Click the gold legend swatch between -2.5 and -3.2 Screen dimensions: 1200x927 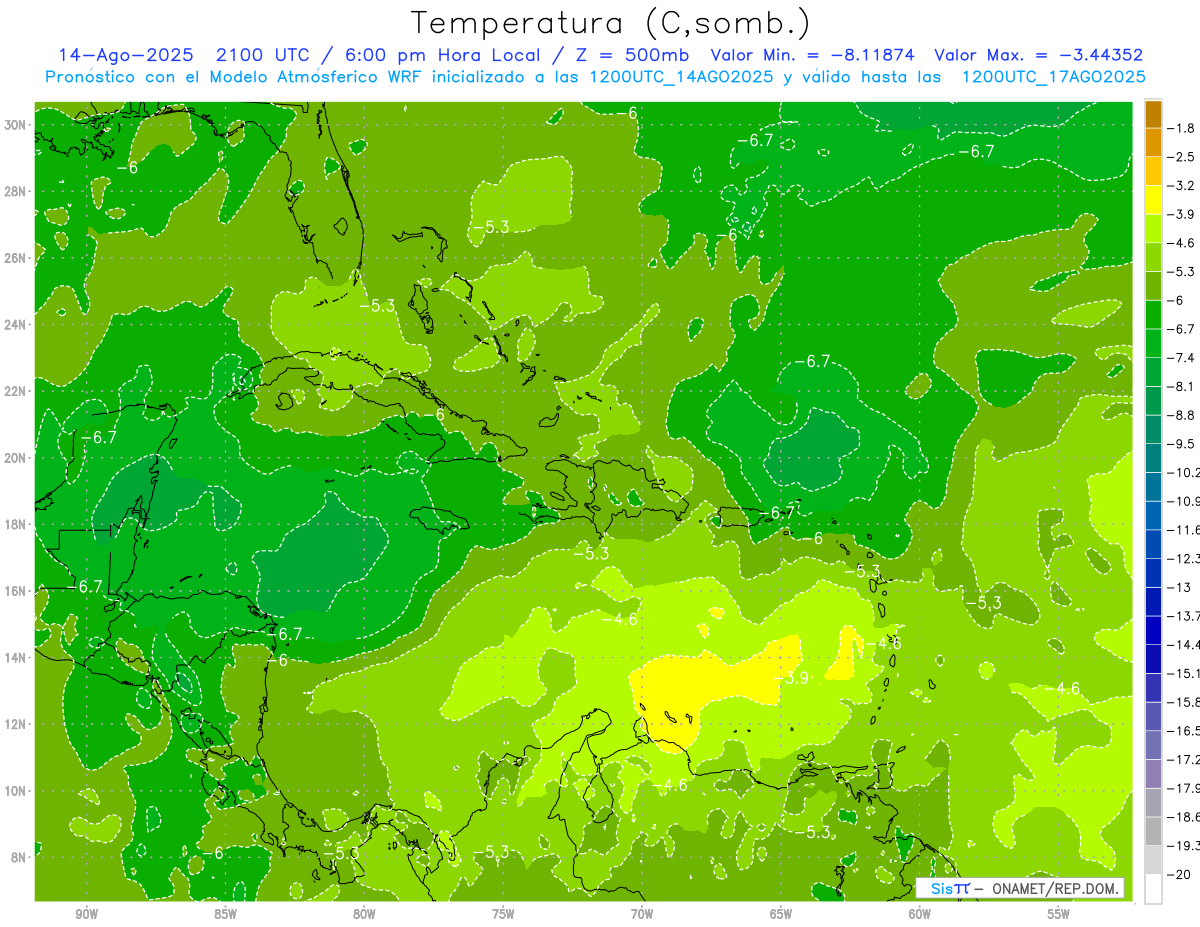1153,172
